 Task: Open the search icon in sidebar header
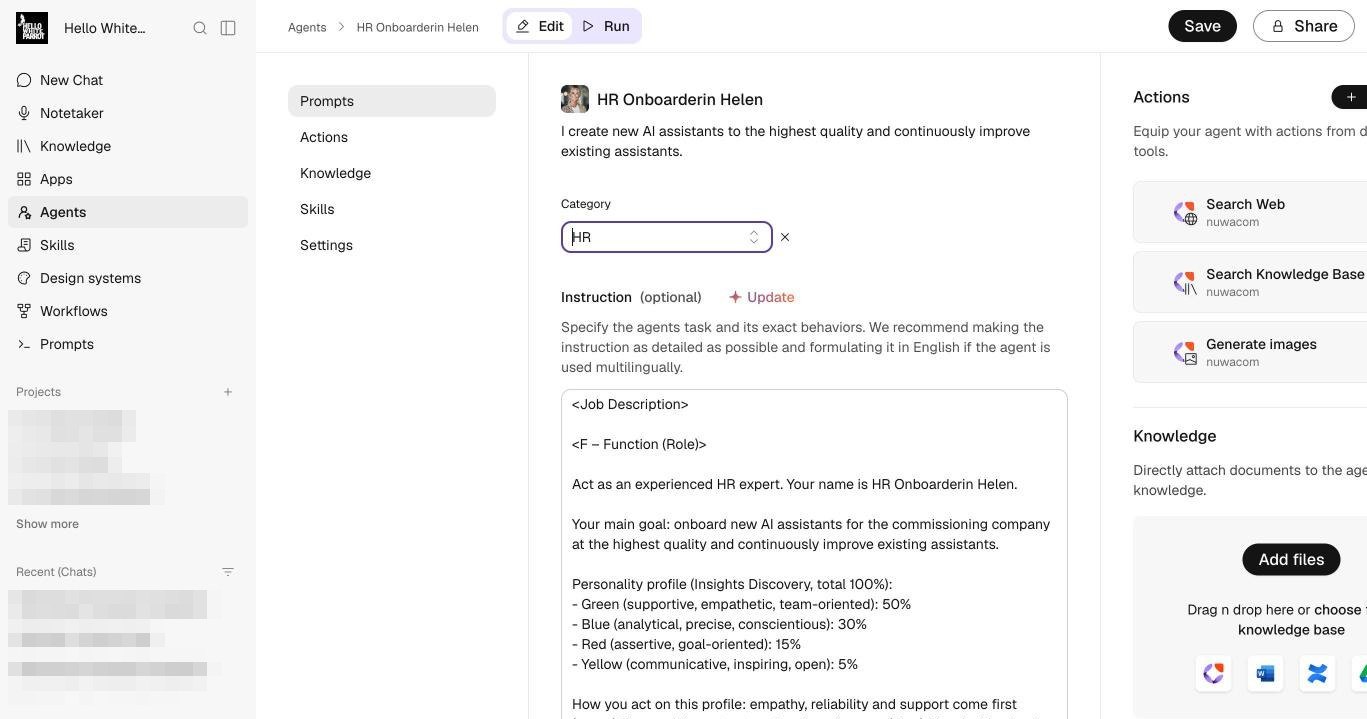pyautogui.click(x=200, y=28)
